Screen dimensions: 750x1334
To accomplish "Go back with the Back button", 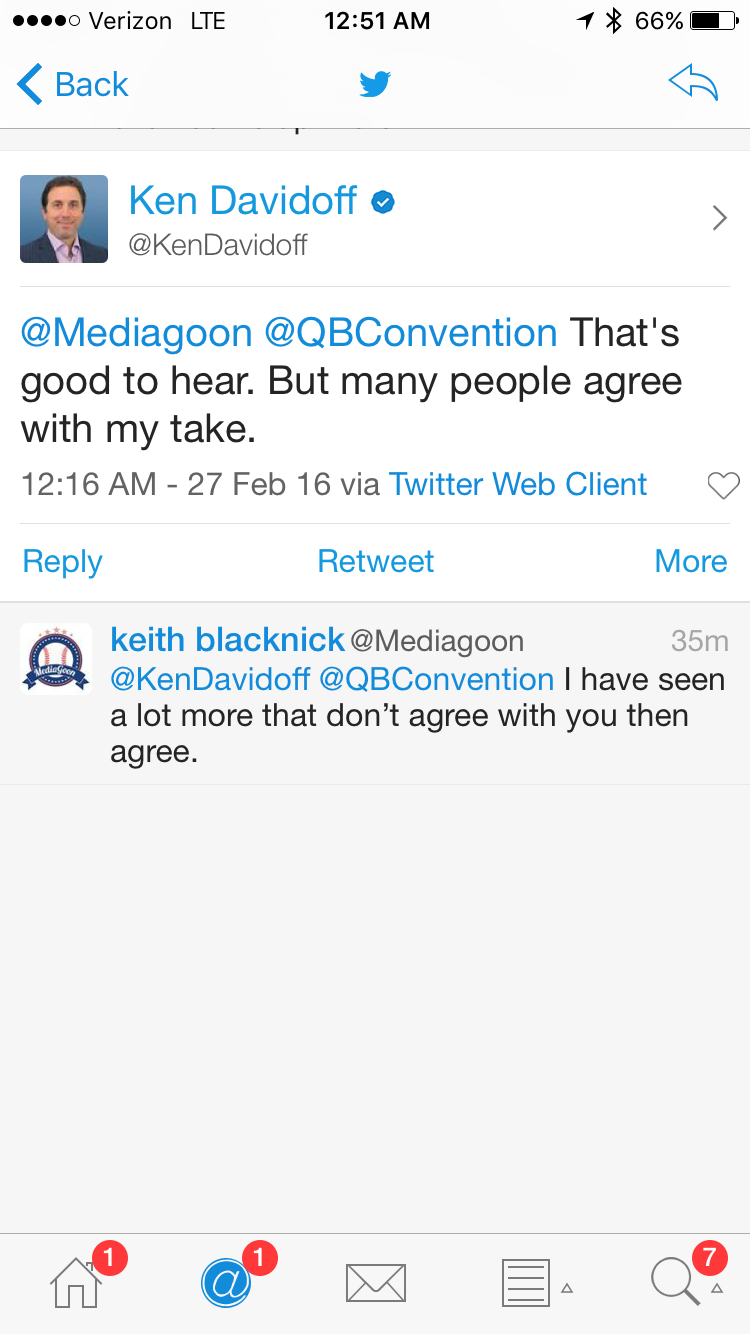I will click(73, 85).
